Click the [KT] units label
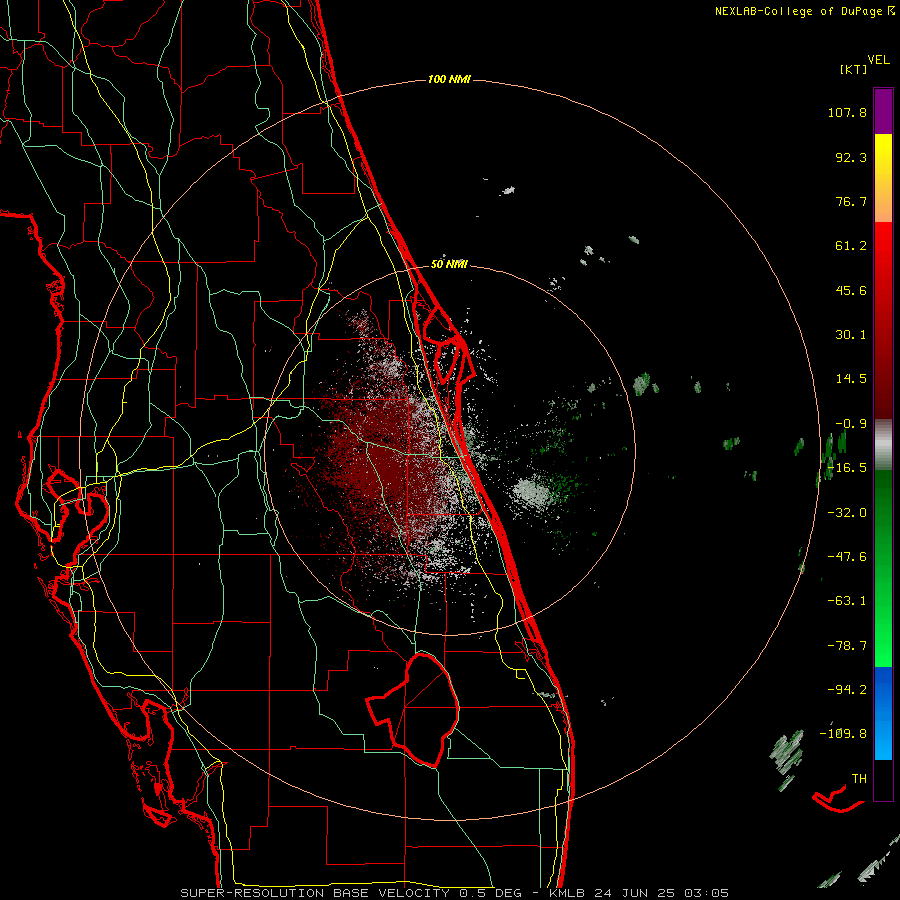 tap(854, 69)
